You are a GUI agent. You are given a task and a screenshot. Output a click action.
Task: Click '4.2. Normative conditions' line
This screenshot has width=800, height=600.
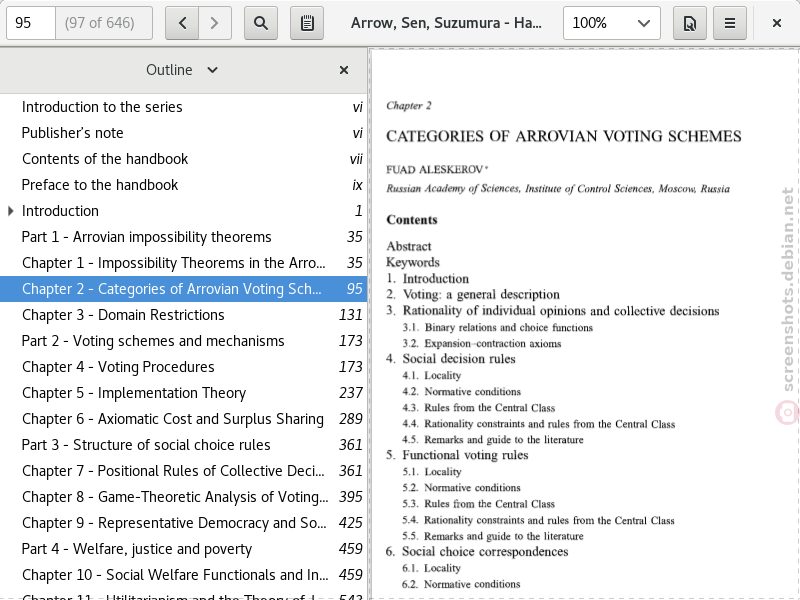point(461,392)
